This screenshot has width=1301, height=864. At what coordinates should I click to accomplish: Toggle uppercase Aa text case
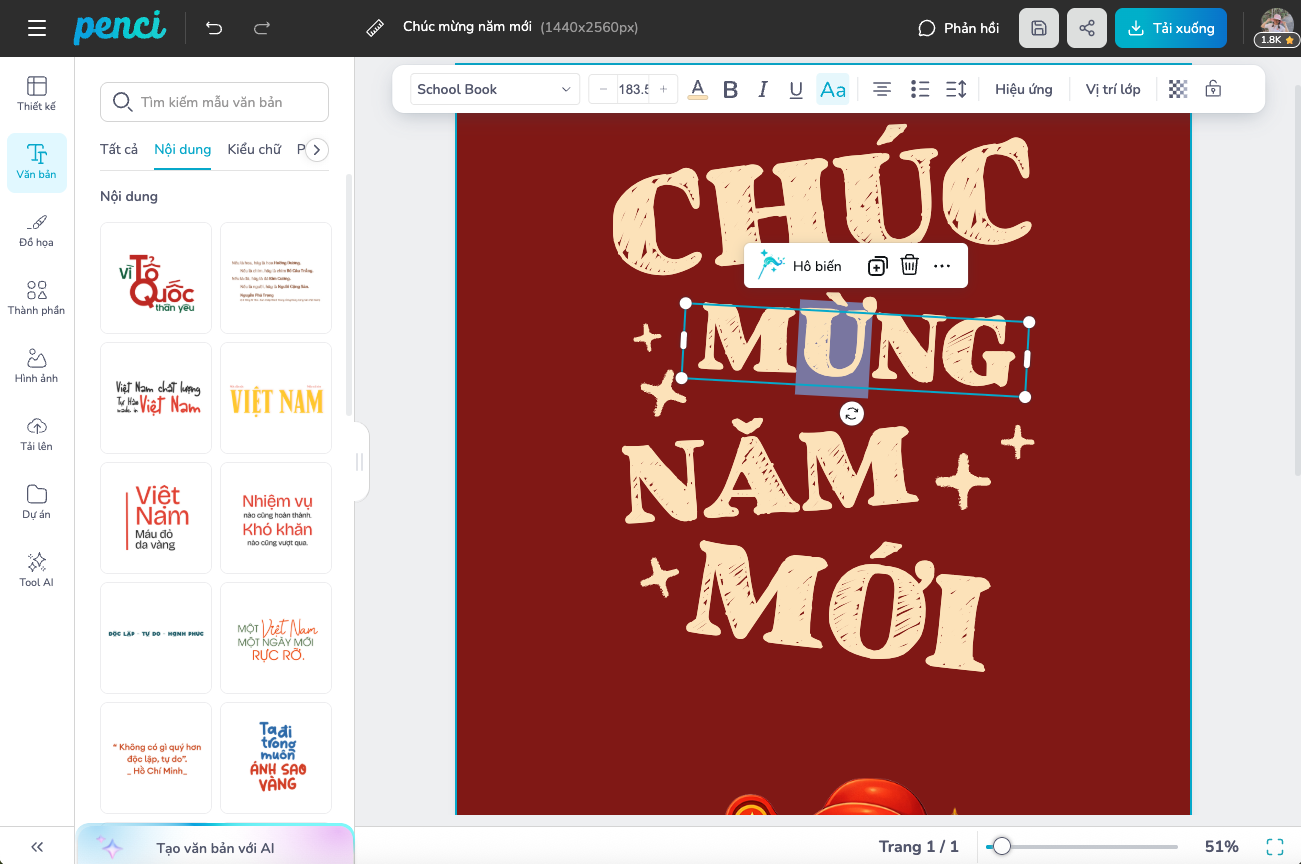[x=832, y=90]
